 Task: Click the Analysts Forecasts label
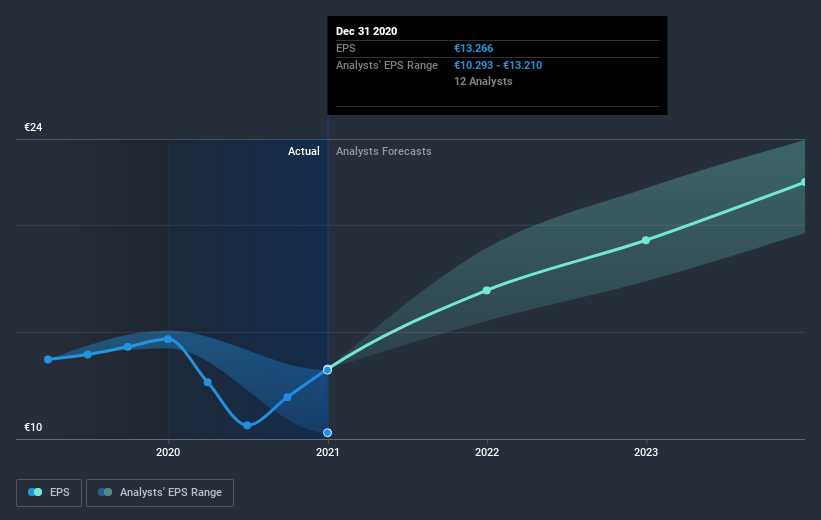coord(383,151)
